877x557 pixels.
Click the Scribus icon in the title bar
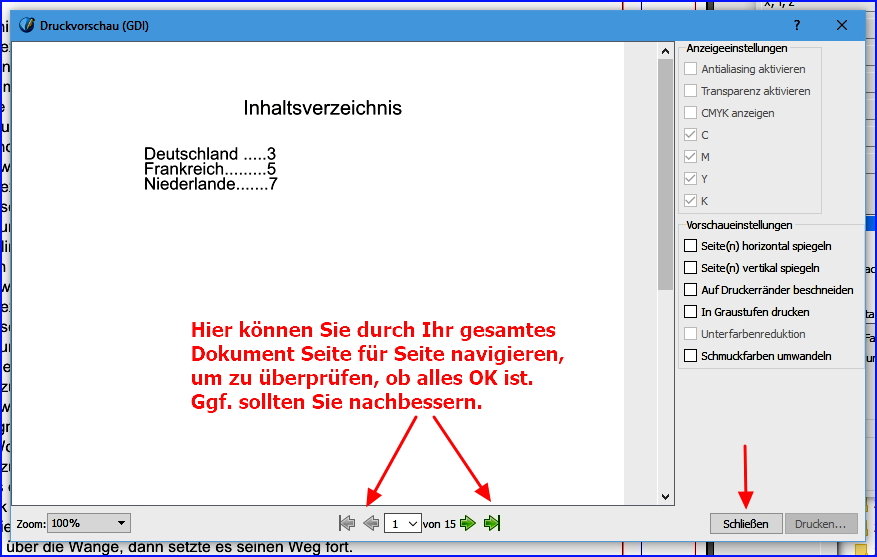26,26
